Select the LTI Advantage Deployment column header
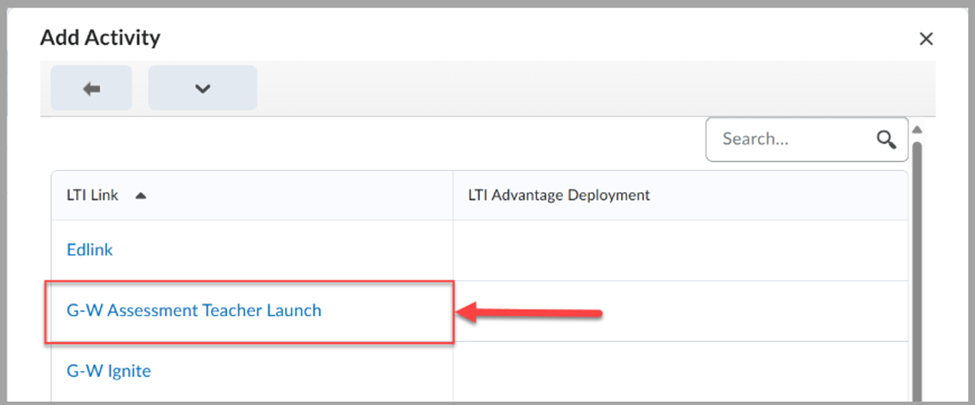 click(558, 195)
